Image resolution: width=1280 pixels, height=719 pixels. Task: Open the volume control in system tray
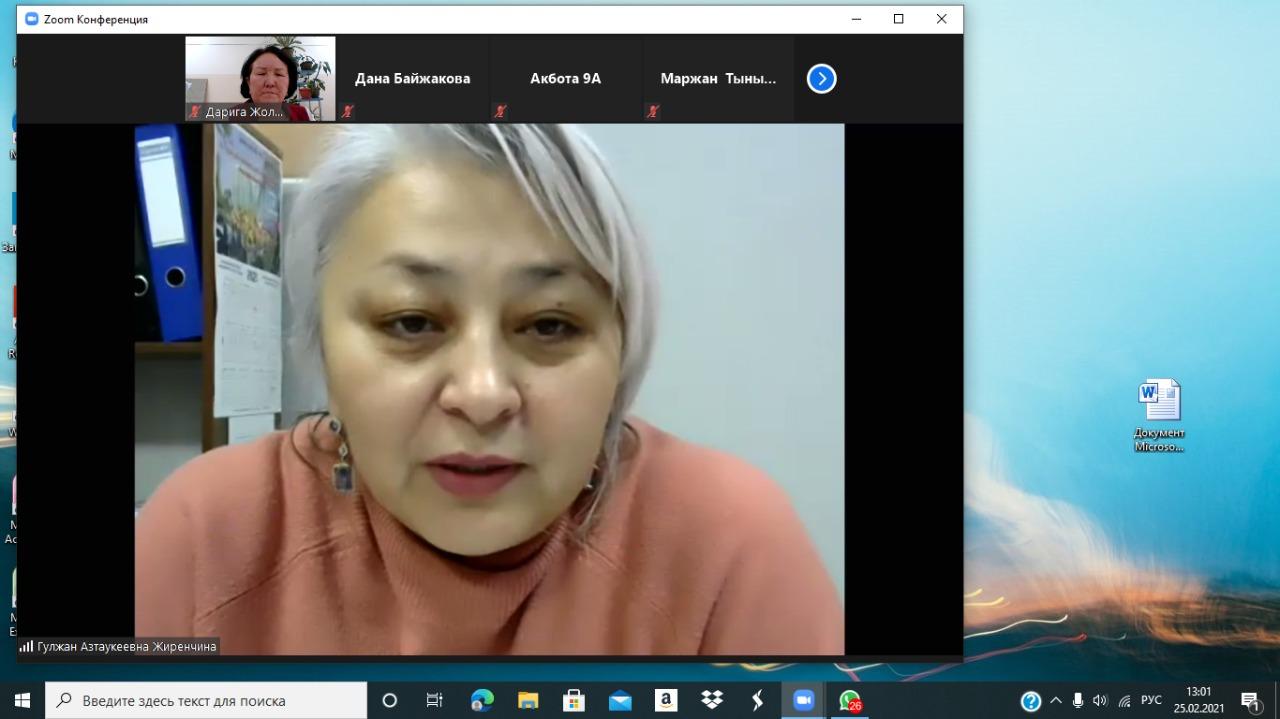point(1100,700)
